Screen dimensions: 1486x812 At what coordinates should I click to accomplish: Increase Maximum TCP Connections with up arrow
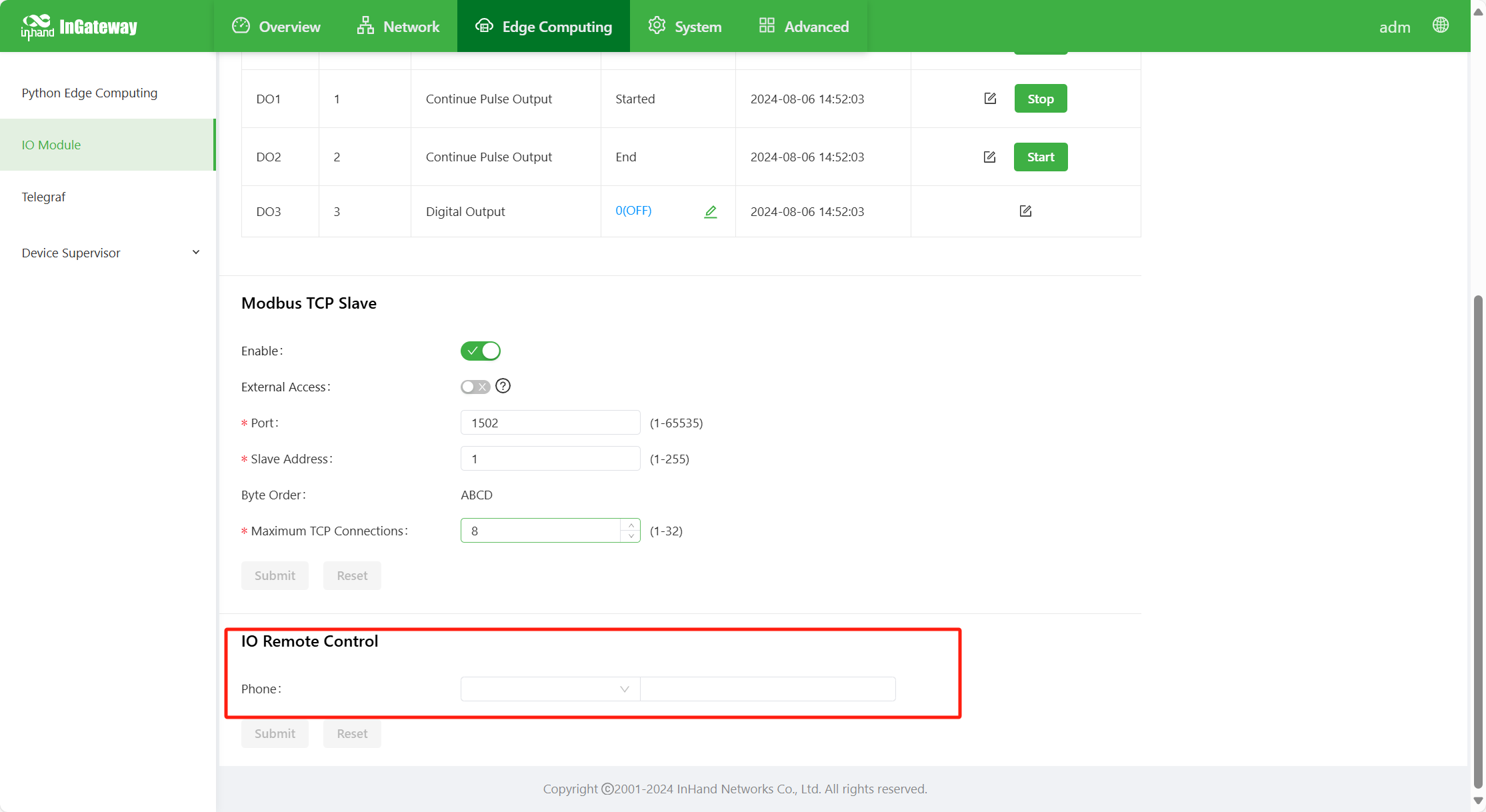(x=631, y=525)
